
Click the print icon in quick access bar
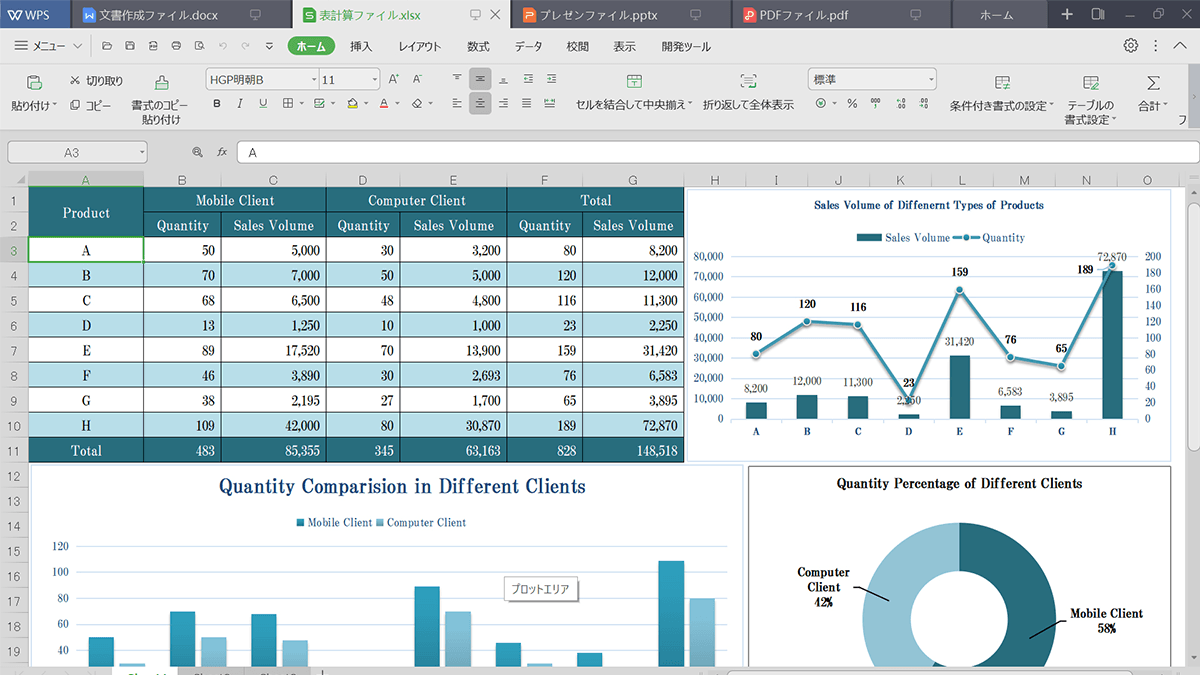pos(176,46)
